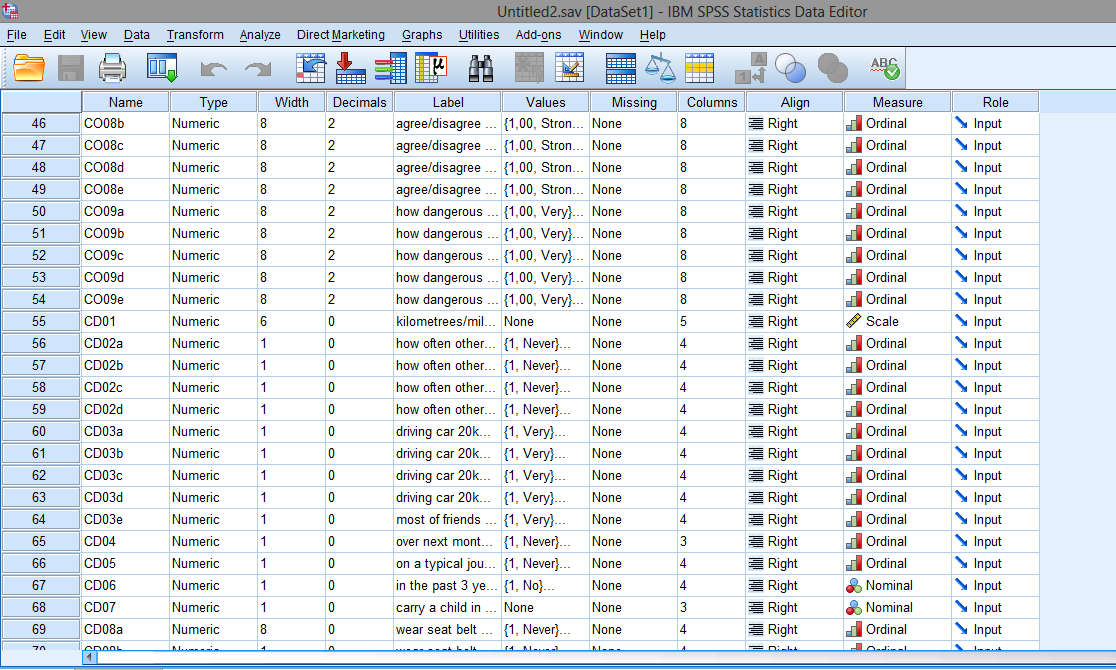This screenshot has height=670, width=1116.
Task: Click the Select cases grid icon
Action: [x=700, y=68]
